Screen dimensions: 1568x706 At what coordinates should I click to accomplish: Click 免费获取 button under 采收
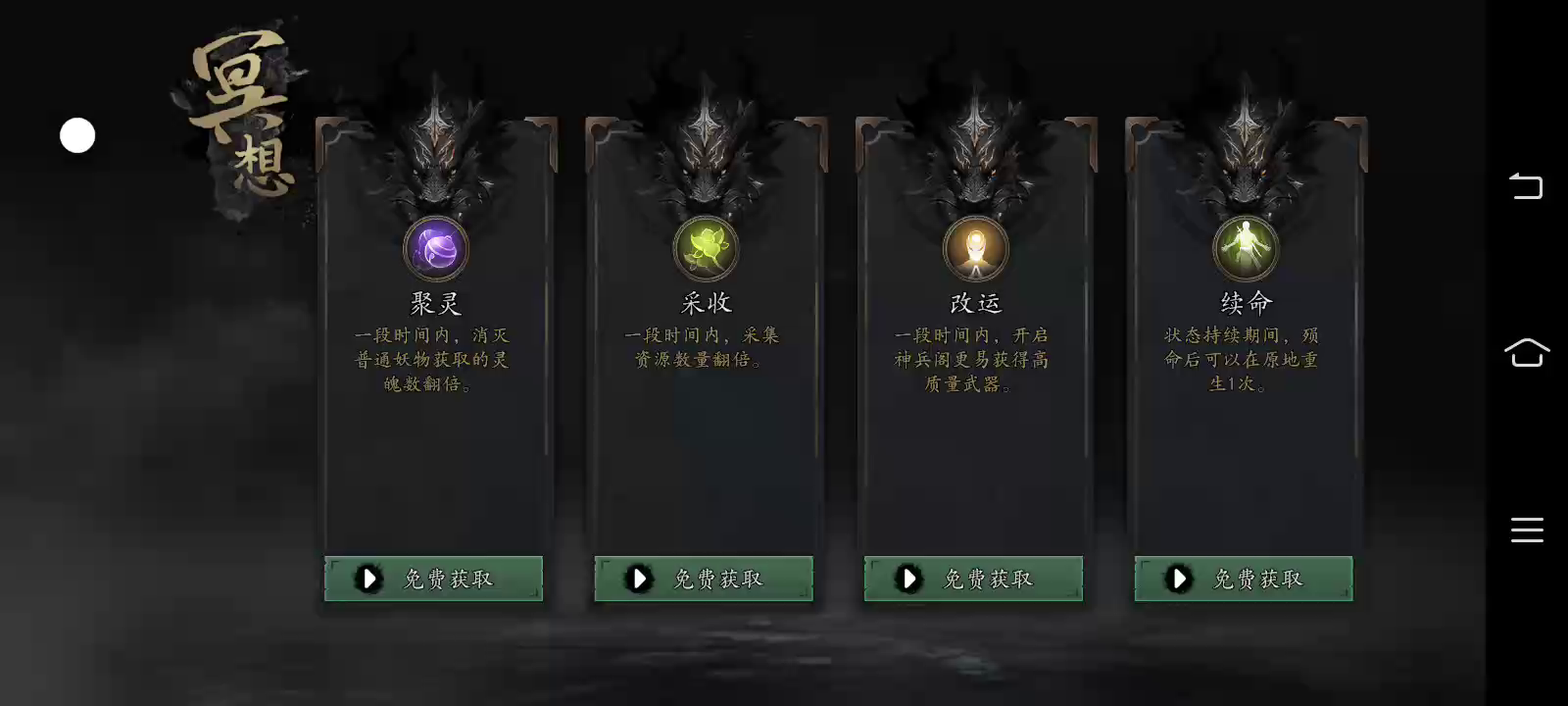pos(704,579)
